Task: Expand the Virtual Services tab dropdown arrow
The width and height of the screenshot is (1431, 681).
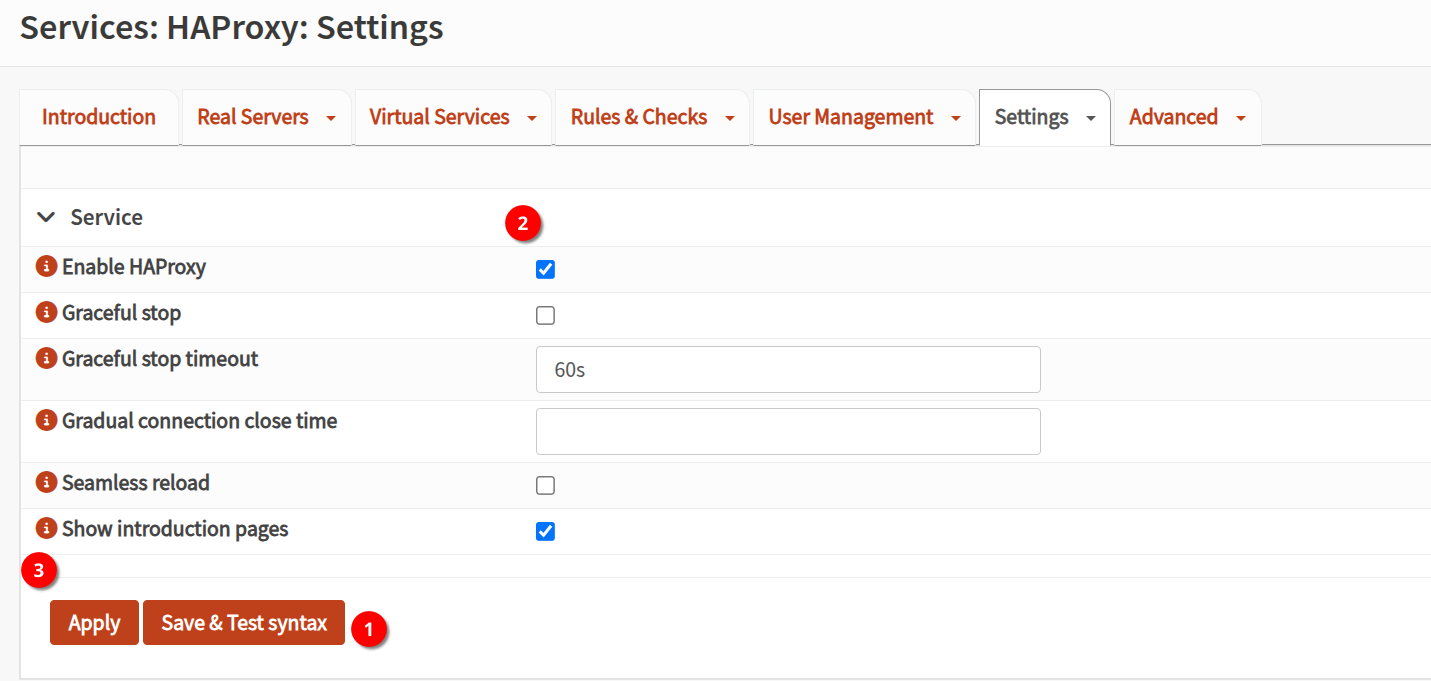Action: (531, 118)
